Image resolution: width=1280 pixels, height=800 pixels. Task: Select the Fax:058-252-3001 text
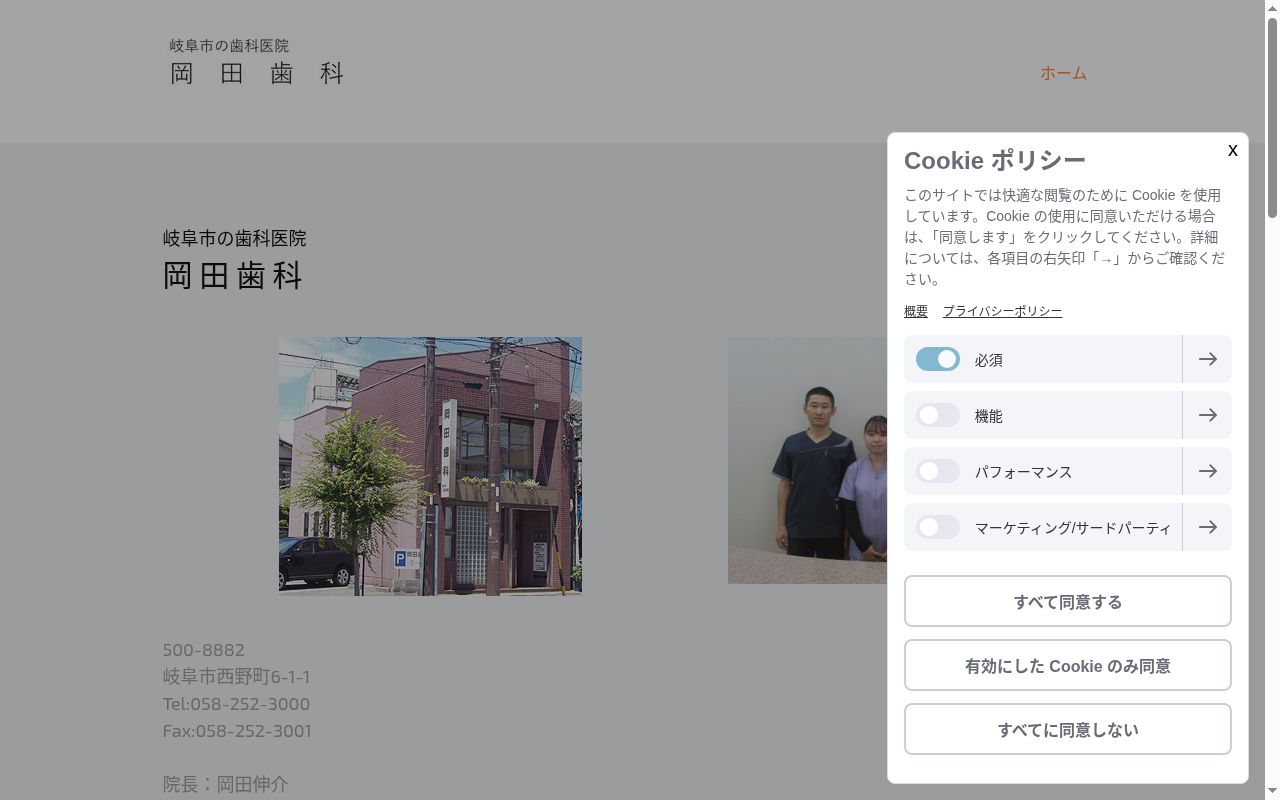click(237, 730)
